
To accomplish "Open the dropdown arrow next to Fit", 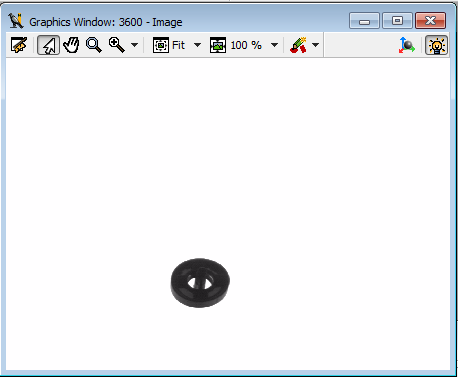I will (x=197, y=45).
